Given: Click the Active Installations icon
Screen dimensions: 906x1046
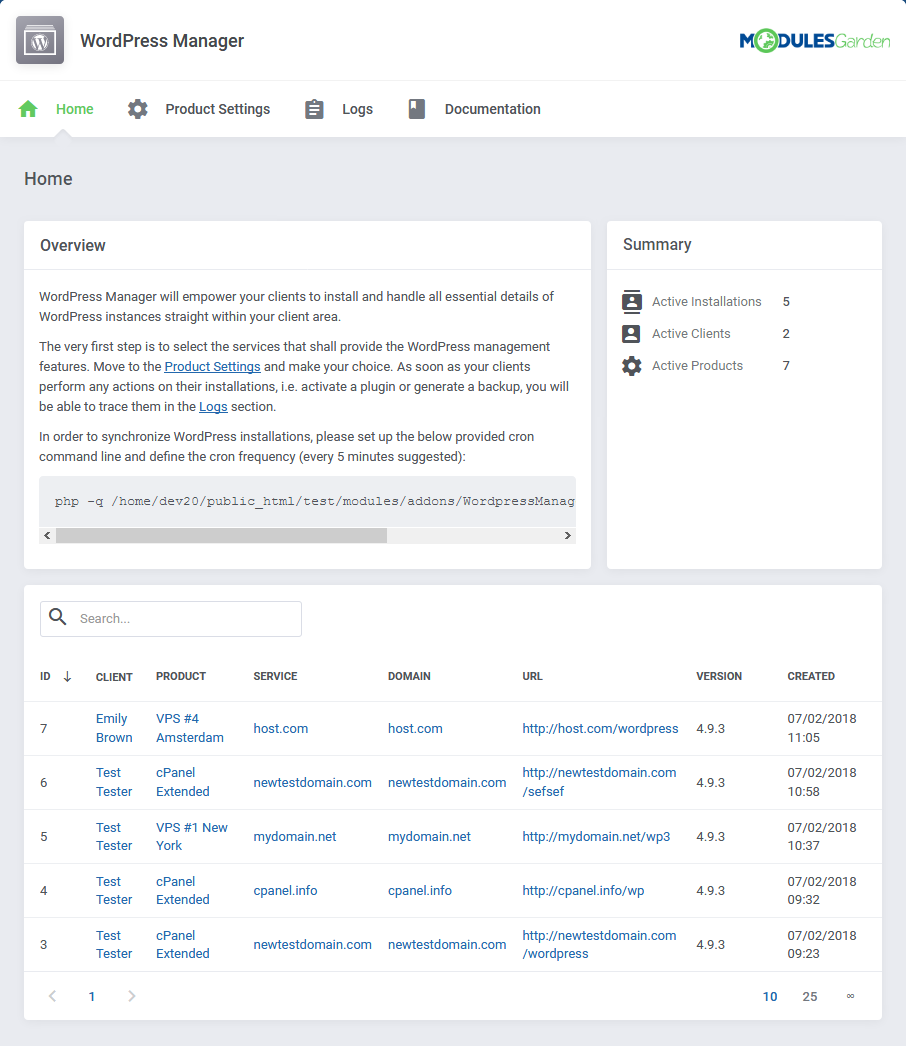Looking at the screenshot, I should click(x=632, y=302).
